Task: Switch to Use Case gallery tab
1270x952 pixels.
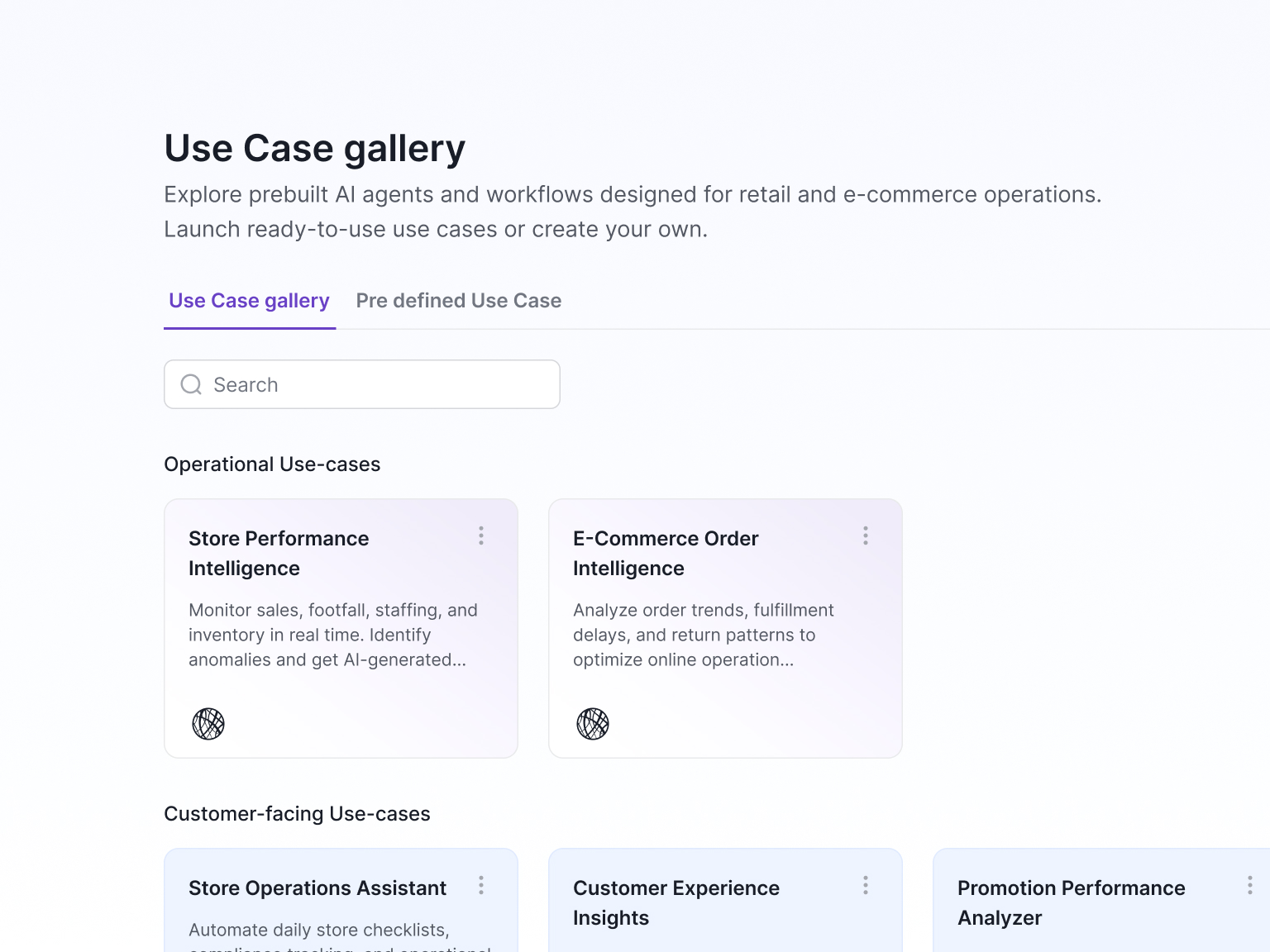Action: [249, 301]
